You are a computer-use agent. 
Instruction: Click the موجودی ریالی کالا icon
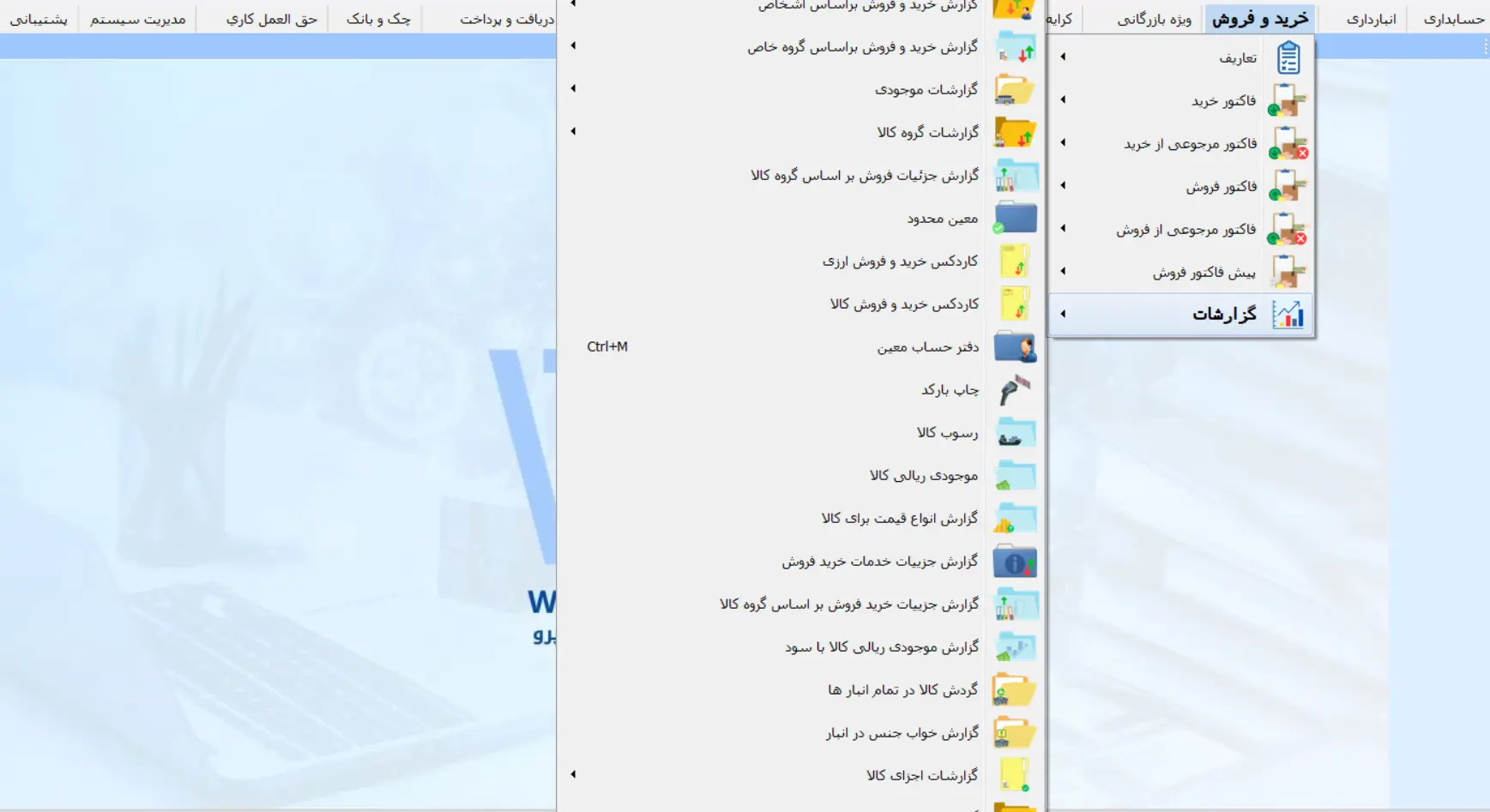pos(1016,475)
